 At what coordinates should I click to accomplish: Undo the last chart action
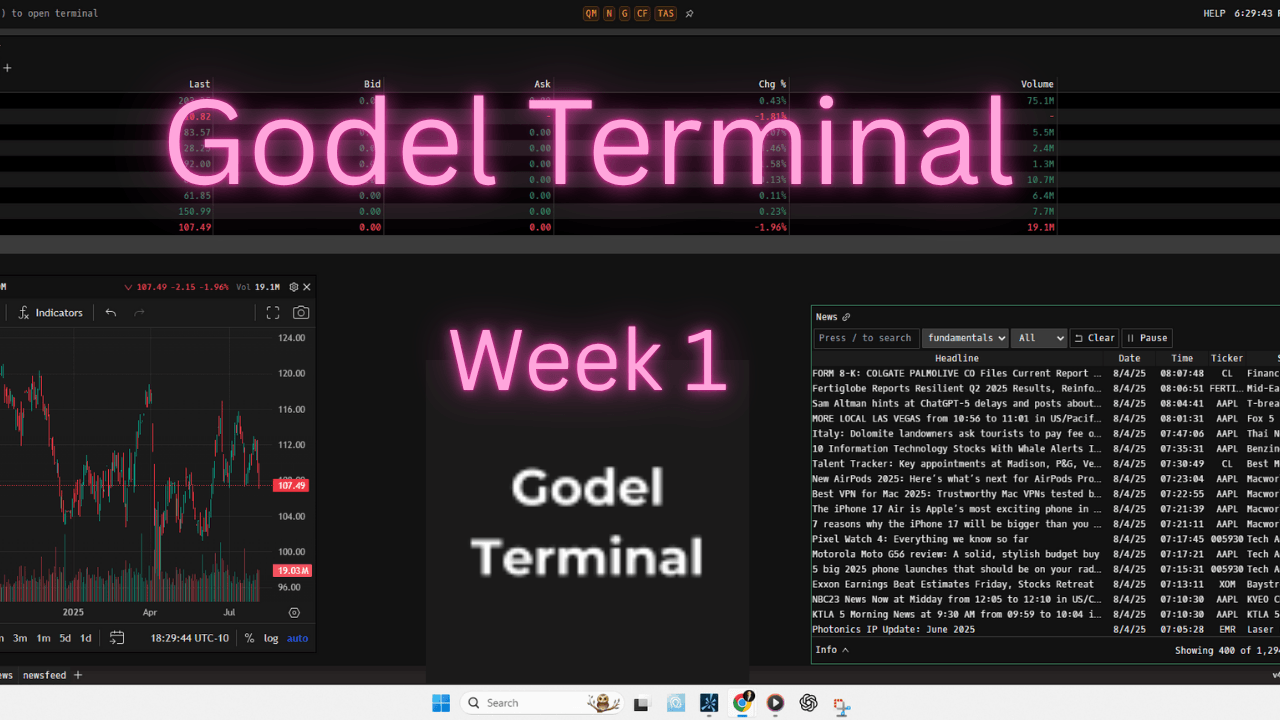[x=111, y=313]
